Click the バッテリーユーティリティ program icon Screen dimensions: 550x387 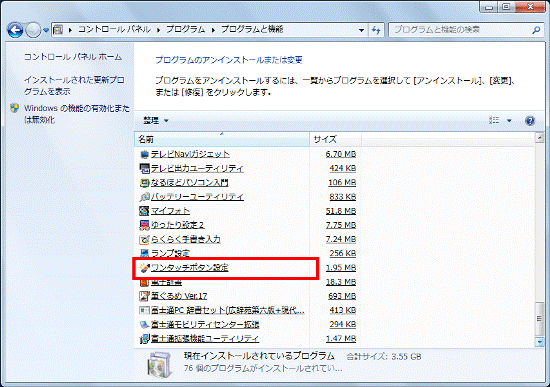[x=144, y=197]
